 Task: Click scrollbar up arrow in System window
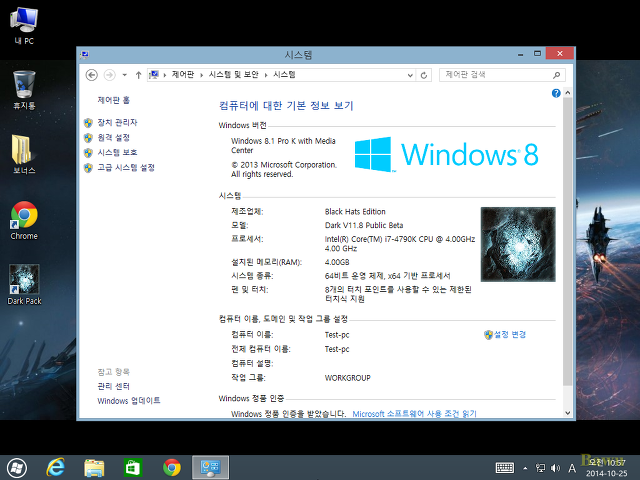click(x=567, y=93)
